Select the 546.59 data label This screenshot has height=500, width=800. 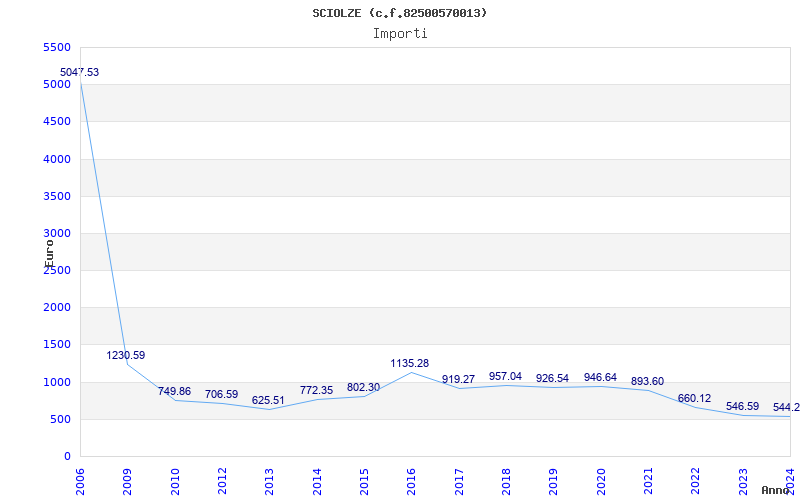click(742, 407)
